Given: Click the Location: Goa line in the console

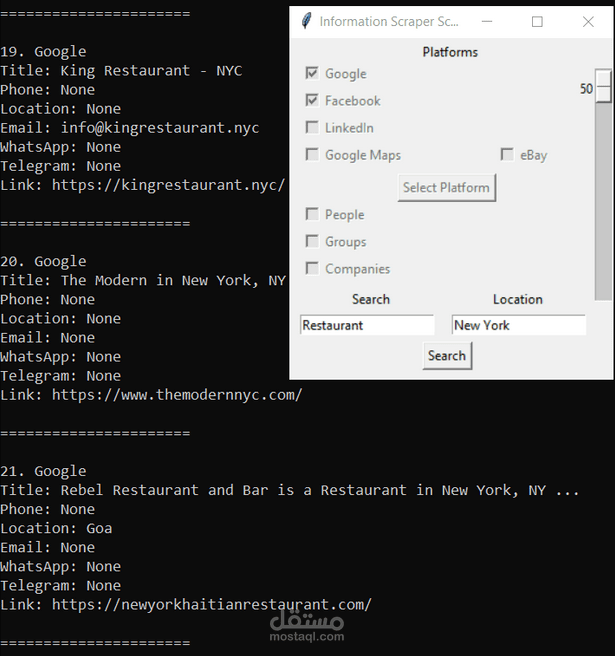Looking at the screenshot, I should [56, 528].
